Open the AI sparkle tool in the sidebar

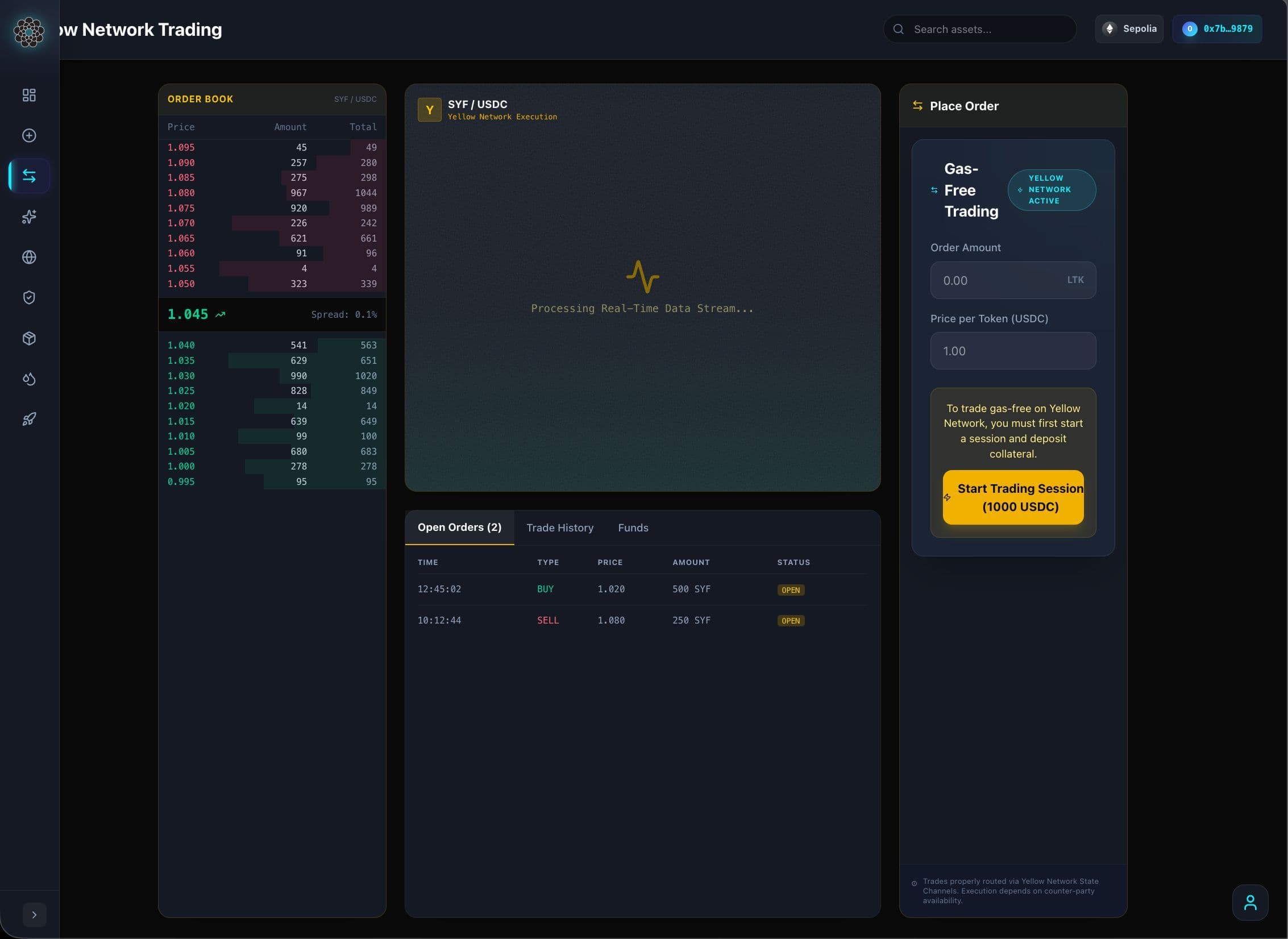(x=29, y=217)
